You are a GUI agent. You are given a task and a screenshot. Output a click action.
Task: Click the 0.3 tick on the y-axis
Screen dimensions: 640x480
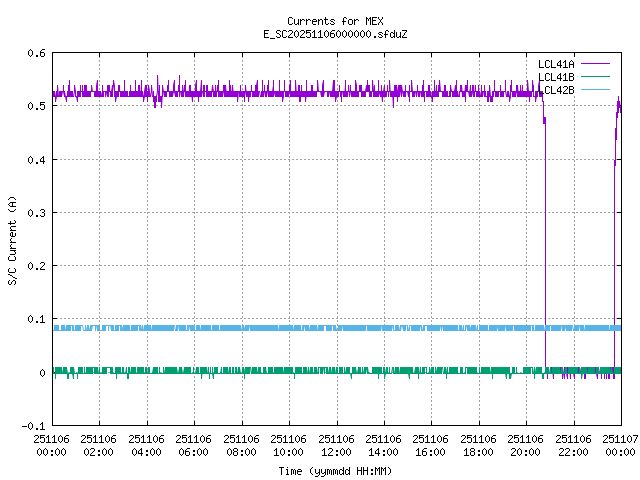[x=35, y=213]
